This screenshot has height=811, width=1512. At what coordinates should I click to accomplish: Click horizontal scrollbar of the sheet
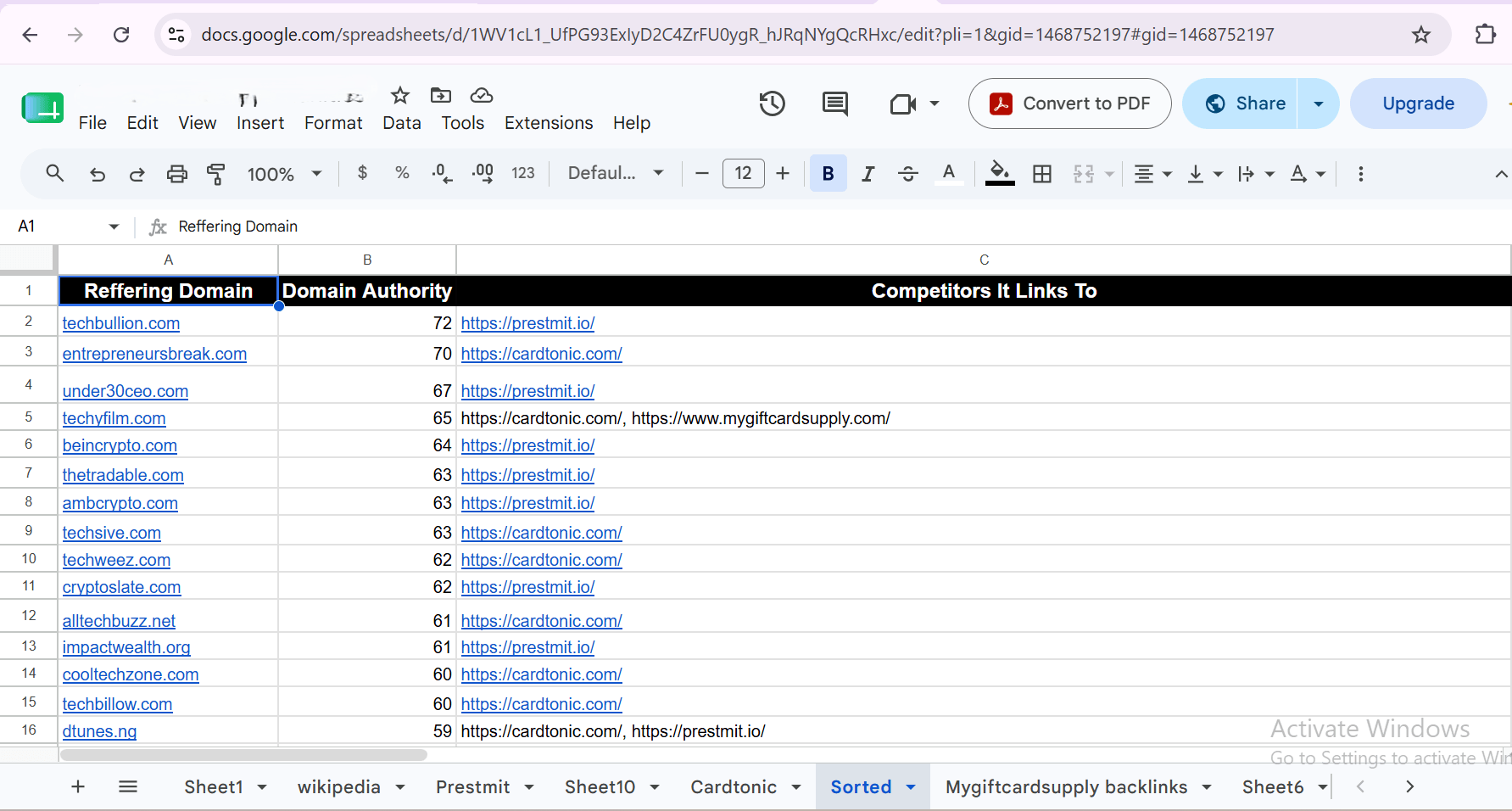(244, 755)
